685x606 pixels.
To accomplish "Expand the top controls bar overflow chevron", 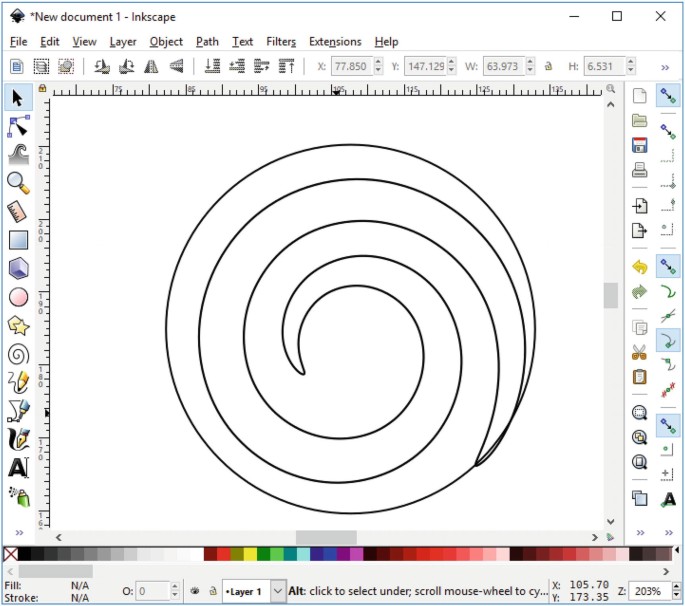I will (665, 67).
